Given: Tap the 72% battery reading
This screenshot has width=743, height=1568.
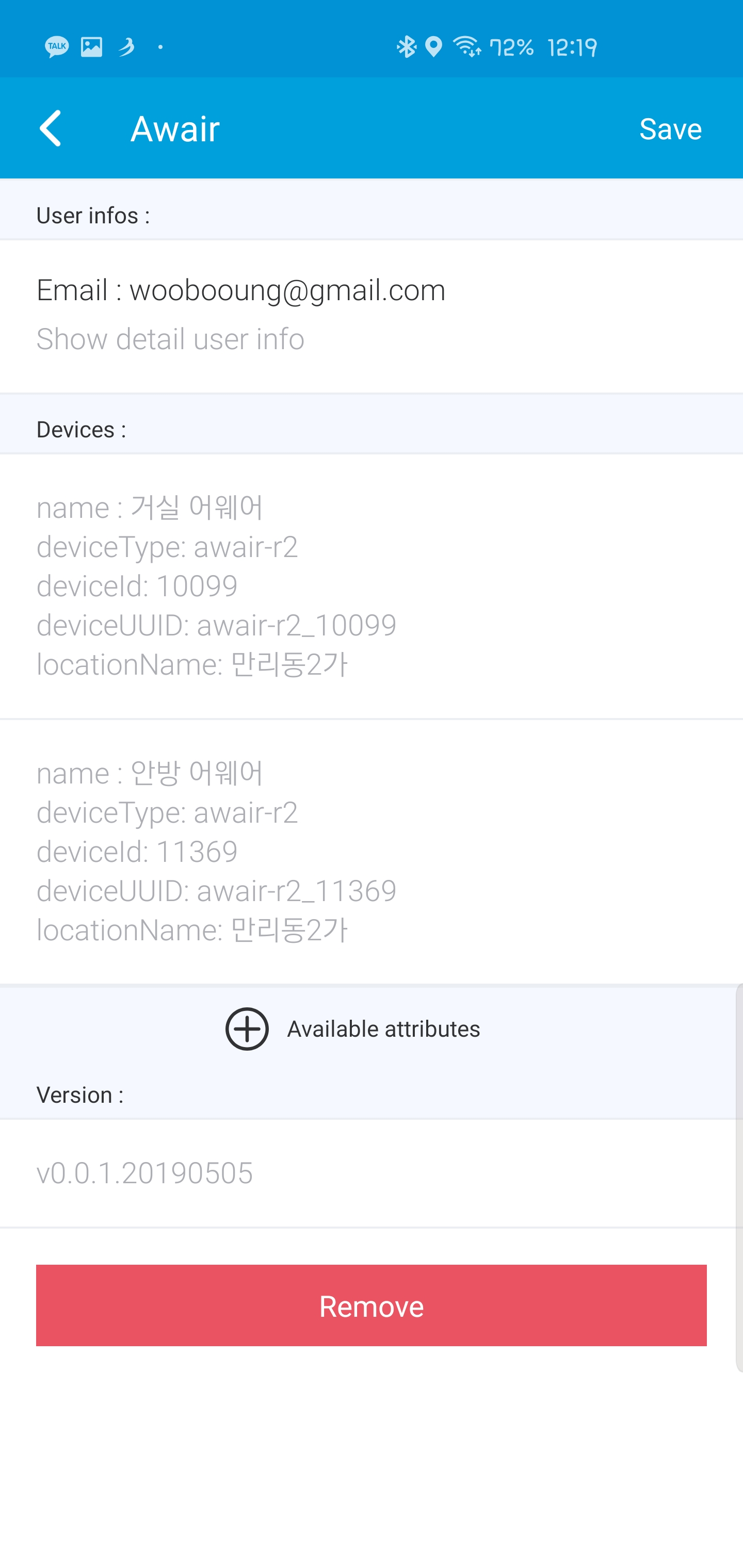Looking at the screenshot, I should pyautogui.click(x=511, y=47).
